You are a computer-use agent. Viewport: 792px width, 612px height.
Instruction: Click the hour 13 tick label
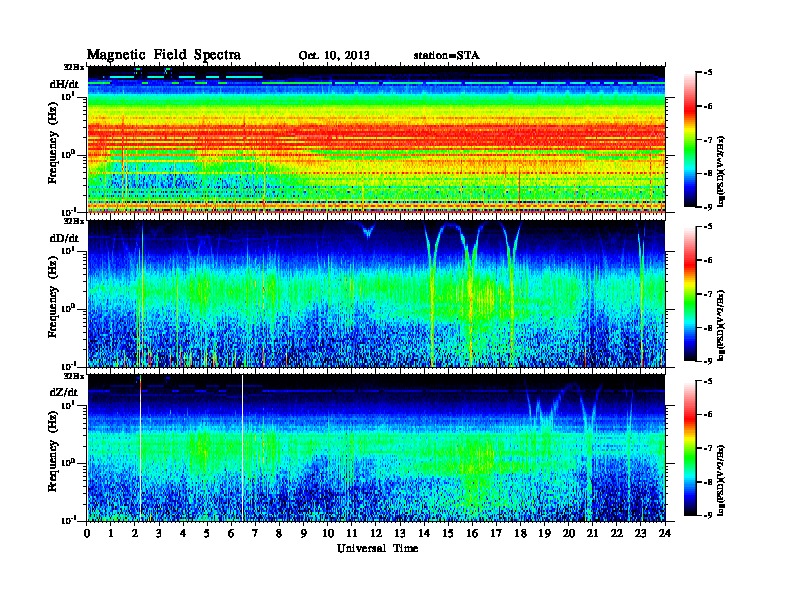click(400, 533)
